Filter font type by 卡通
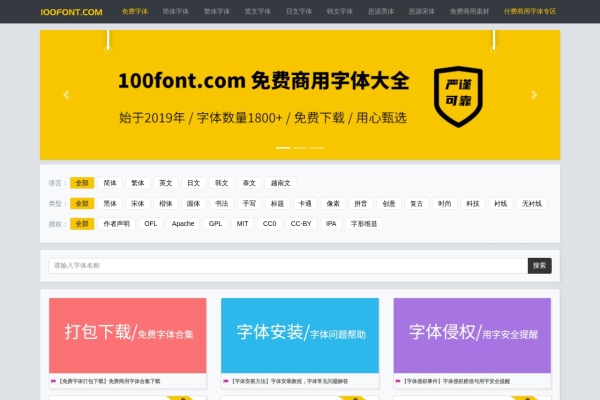600x400 pixels. (x=305, y=204)
